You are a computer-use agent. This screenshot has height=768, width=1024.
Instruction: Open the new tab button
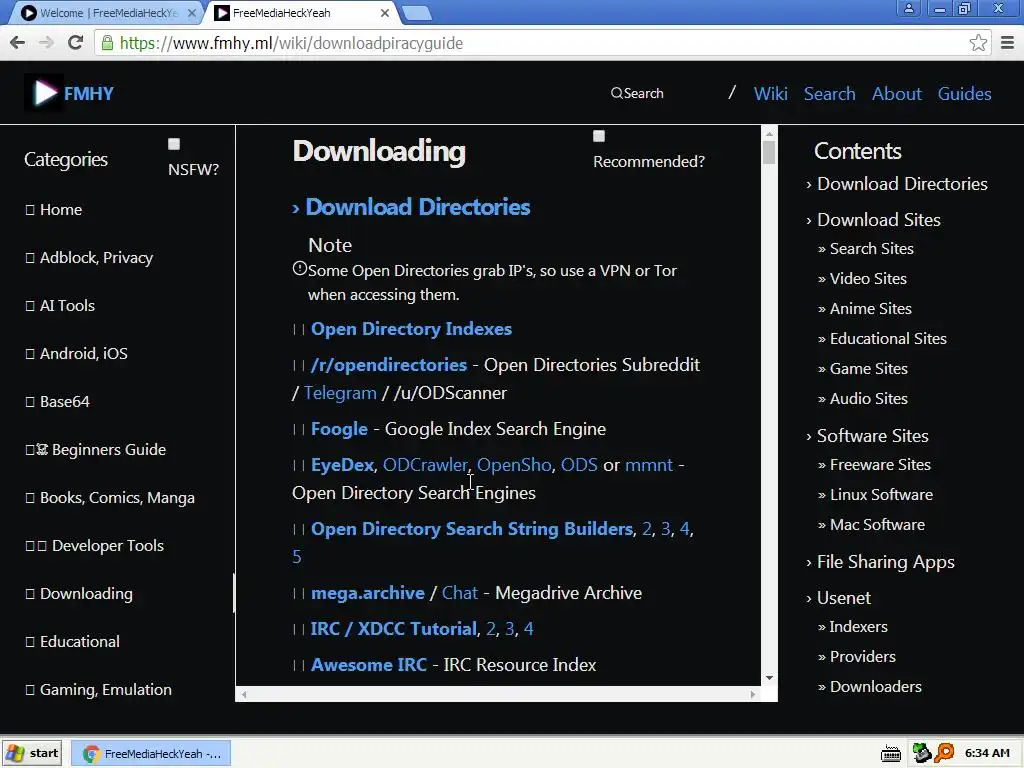point(416,12)
